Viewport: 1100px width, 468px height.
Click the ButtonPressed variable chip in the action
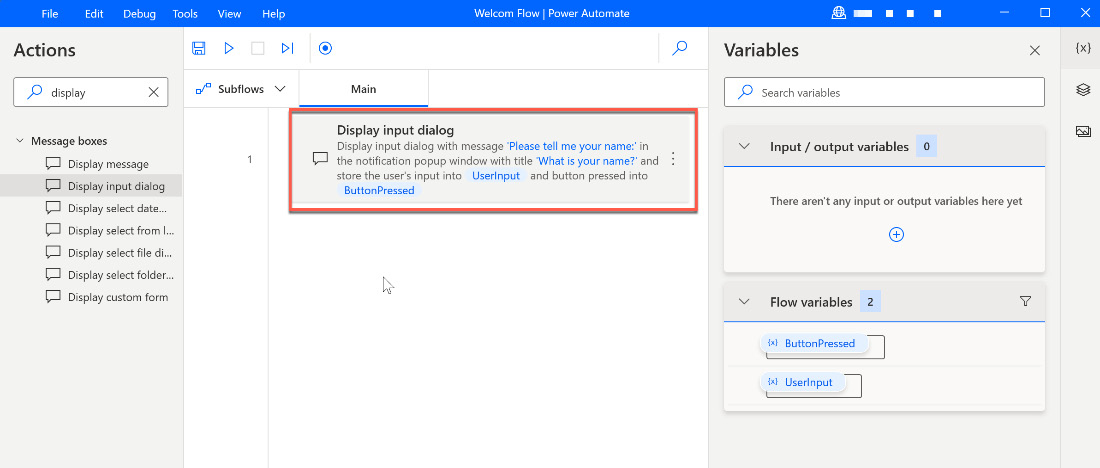(379, 190)
